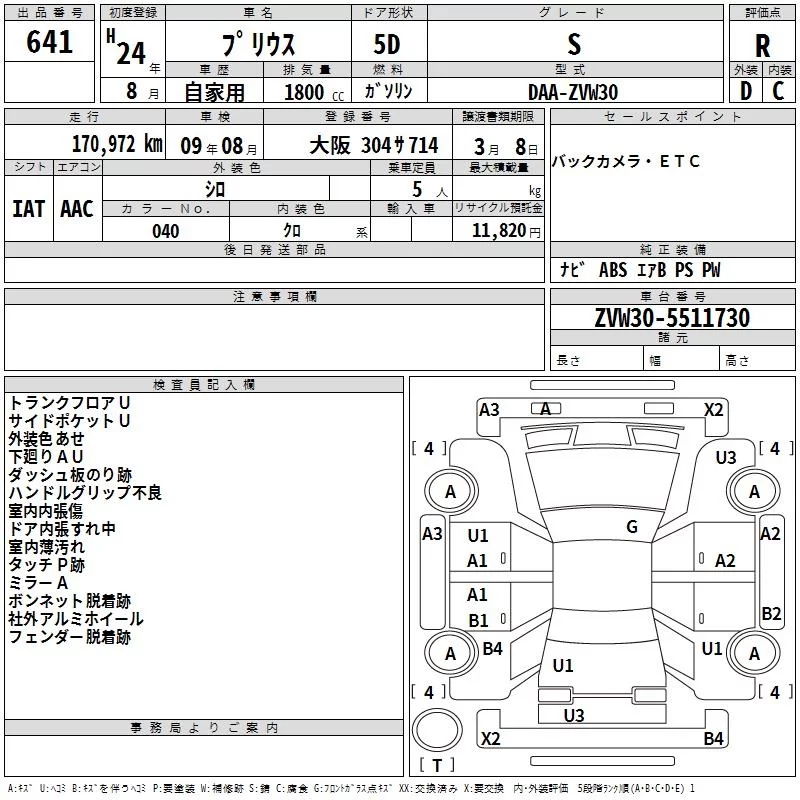Select the セールスポイント header
This screenshot has height=800, width=800.
(x=672, y=117)
